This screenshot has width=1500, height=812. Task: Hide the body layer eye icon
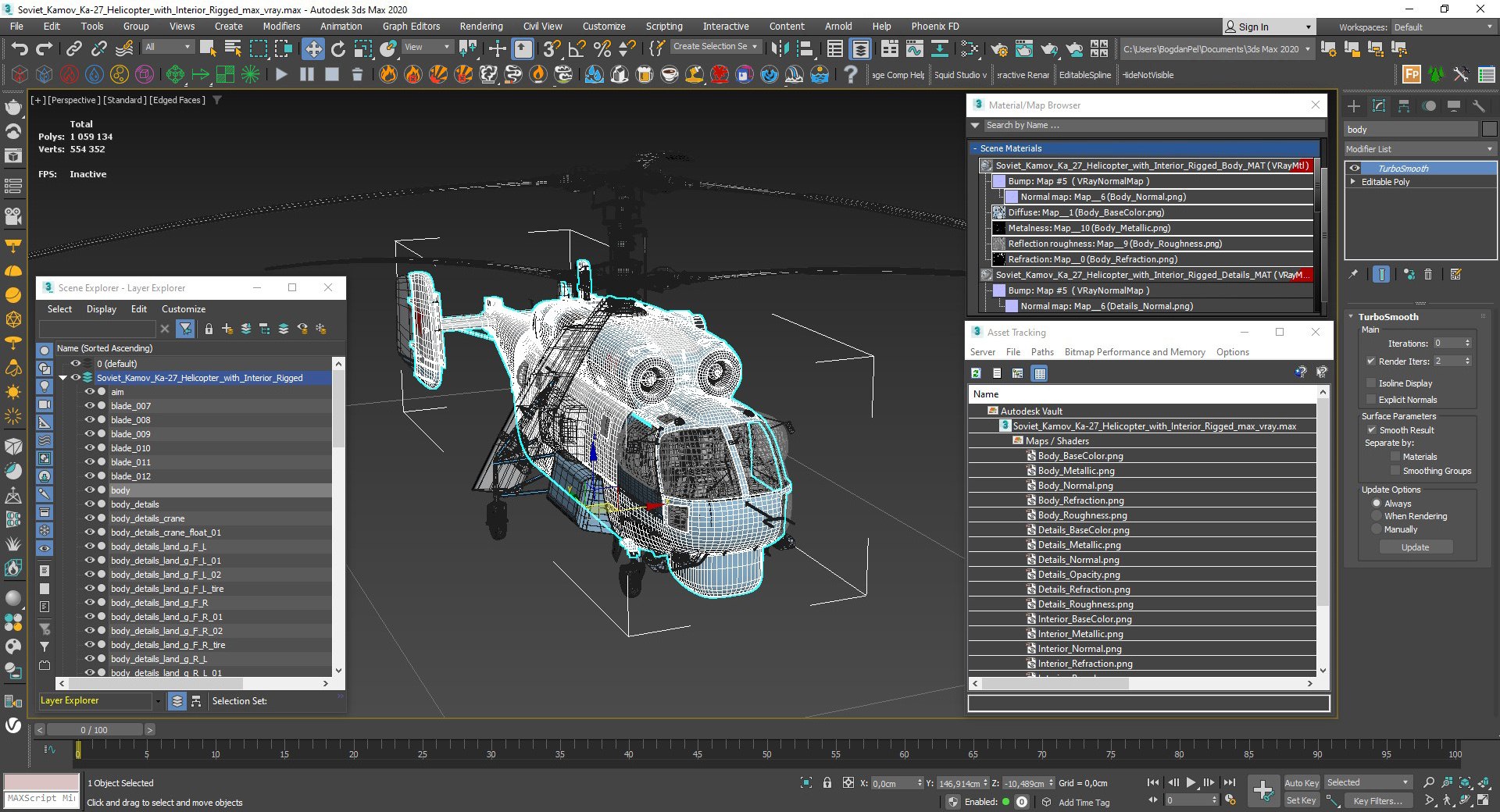89,490
